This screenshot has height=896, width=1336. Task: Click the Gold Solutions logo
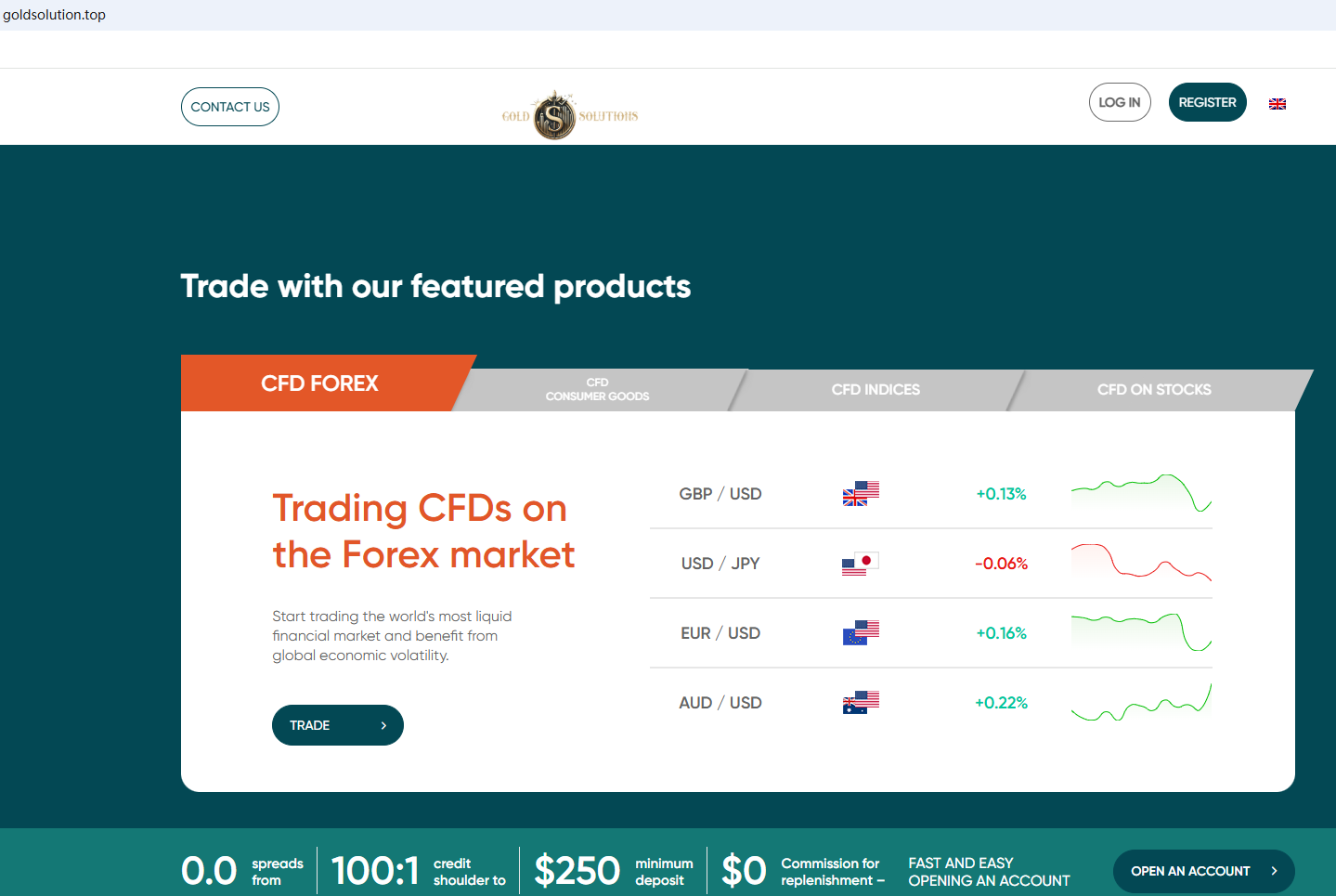[569, 116]
